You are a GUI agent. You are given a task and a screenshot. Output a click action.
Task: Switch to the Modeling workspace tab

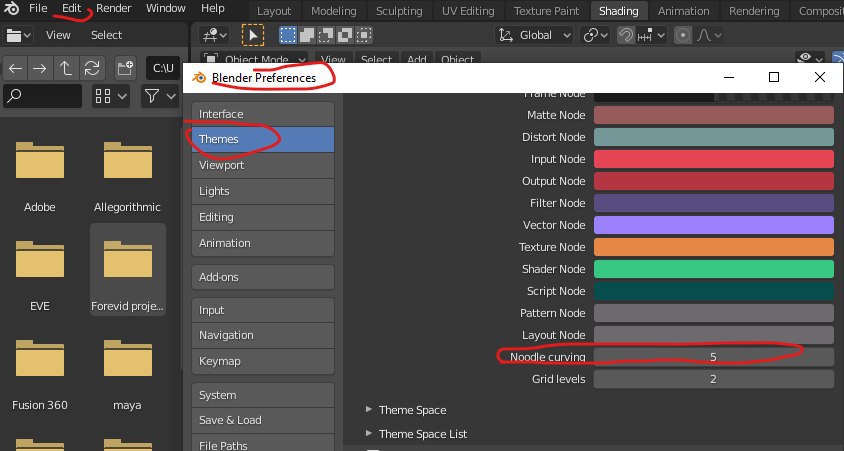tap(334, 11)
